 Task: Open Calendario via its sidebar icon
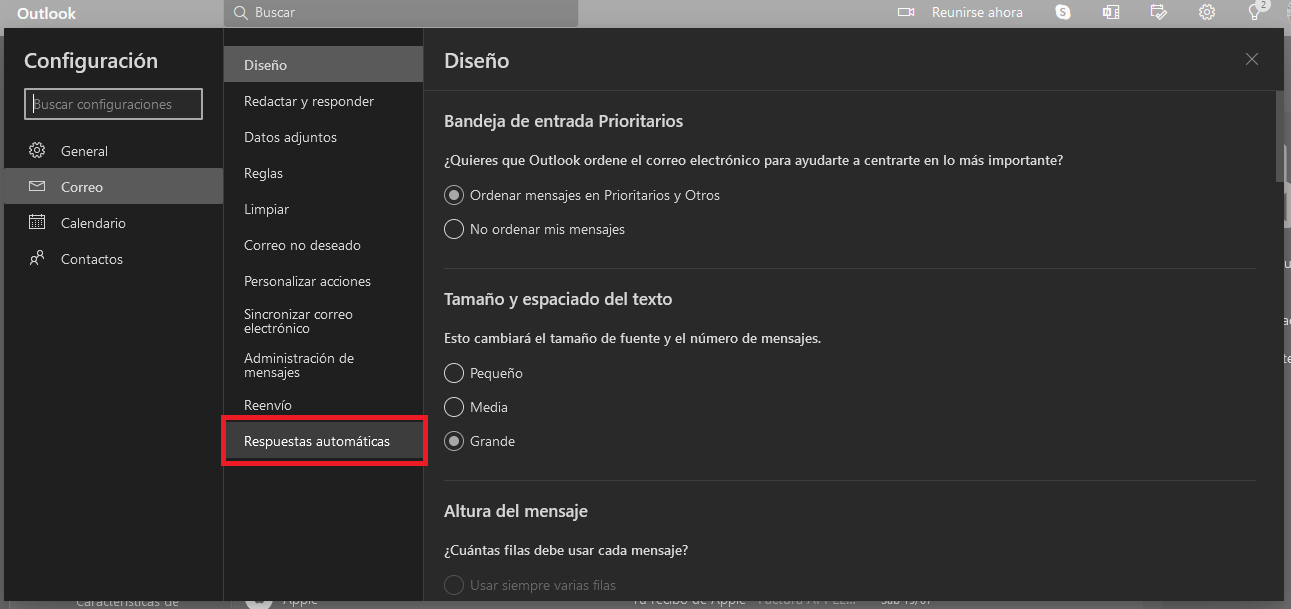pyautogui.click(x=37, y=222)
